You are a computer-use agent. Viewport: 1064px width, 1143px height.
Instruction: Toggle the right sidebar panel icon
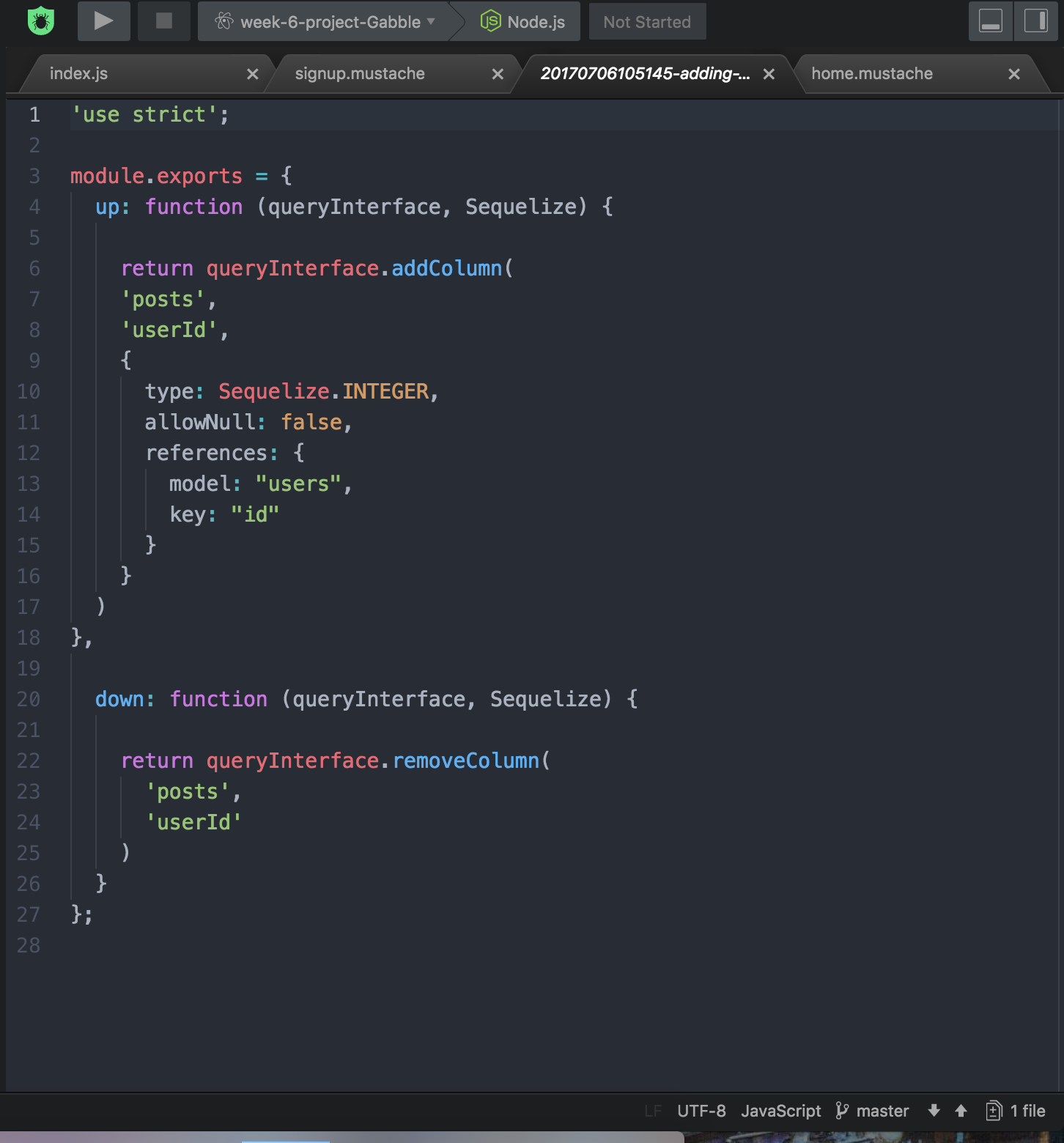1035,22
